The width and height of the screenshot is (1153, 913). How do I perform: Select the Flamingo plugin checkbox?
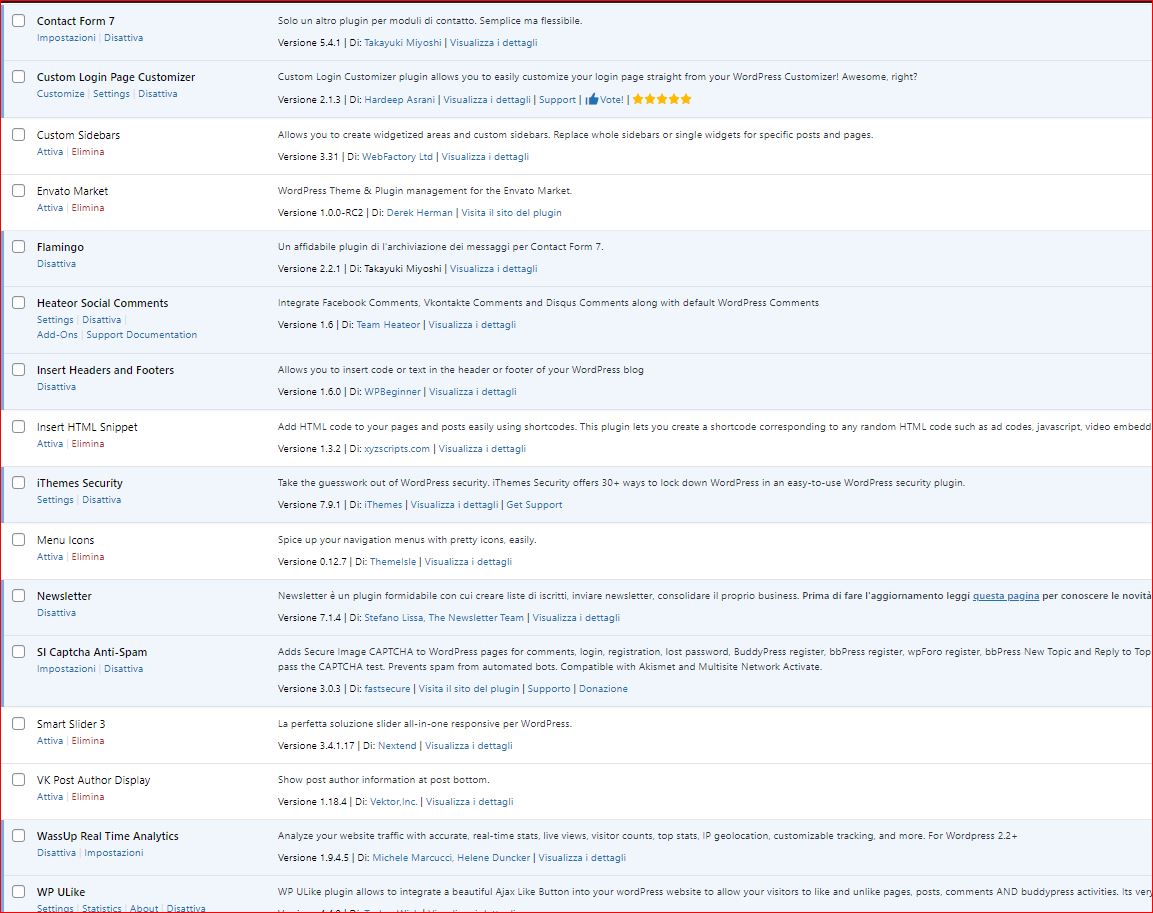click(18, 246)
